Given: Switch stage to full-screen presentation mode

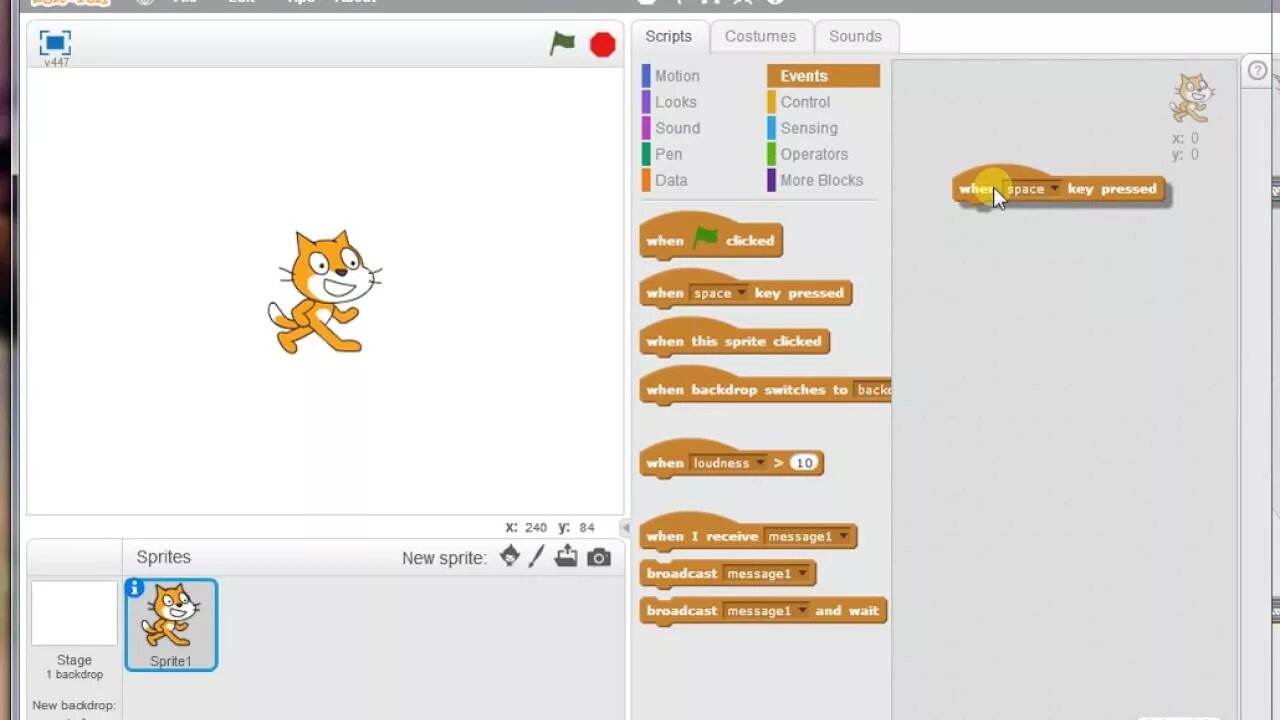Looking at the screenshot, I should click(x=55, y=43).
